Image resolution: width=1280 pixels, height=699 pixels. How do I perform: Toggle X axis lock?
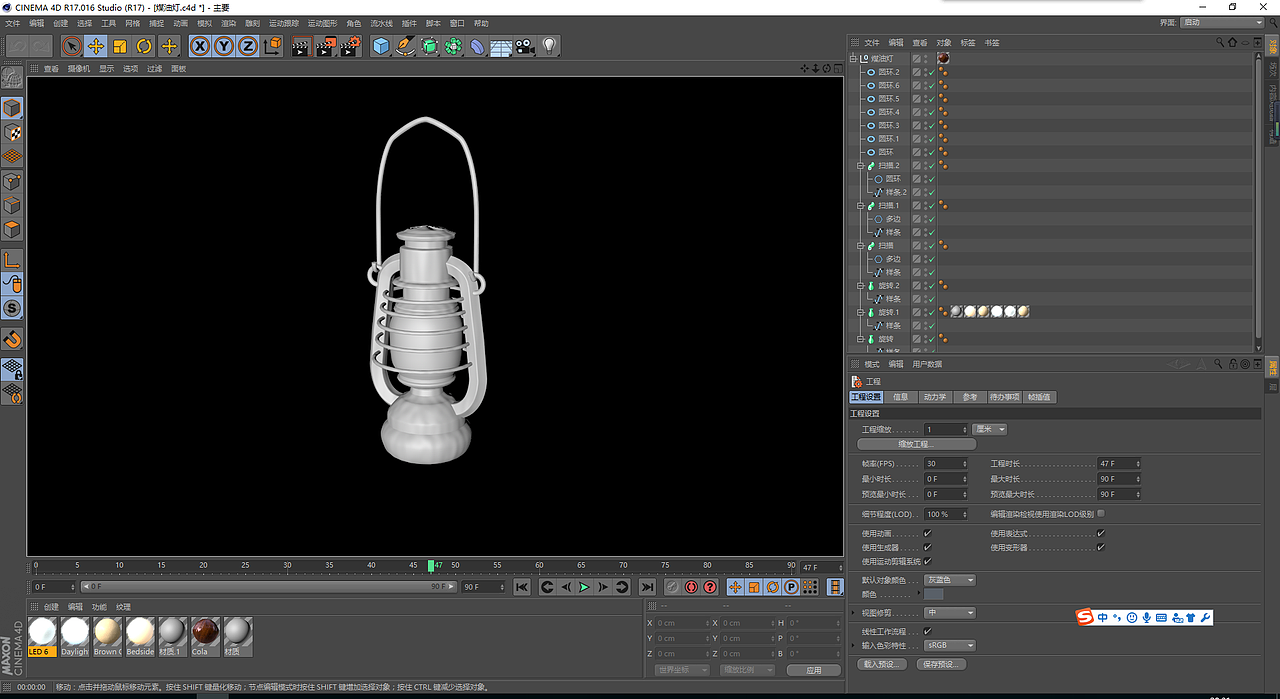200,46
